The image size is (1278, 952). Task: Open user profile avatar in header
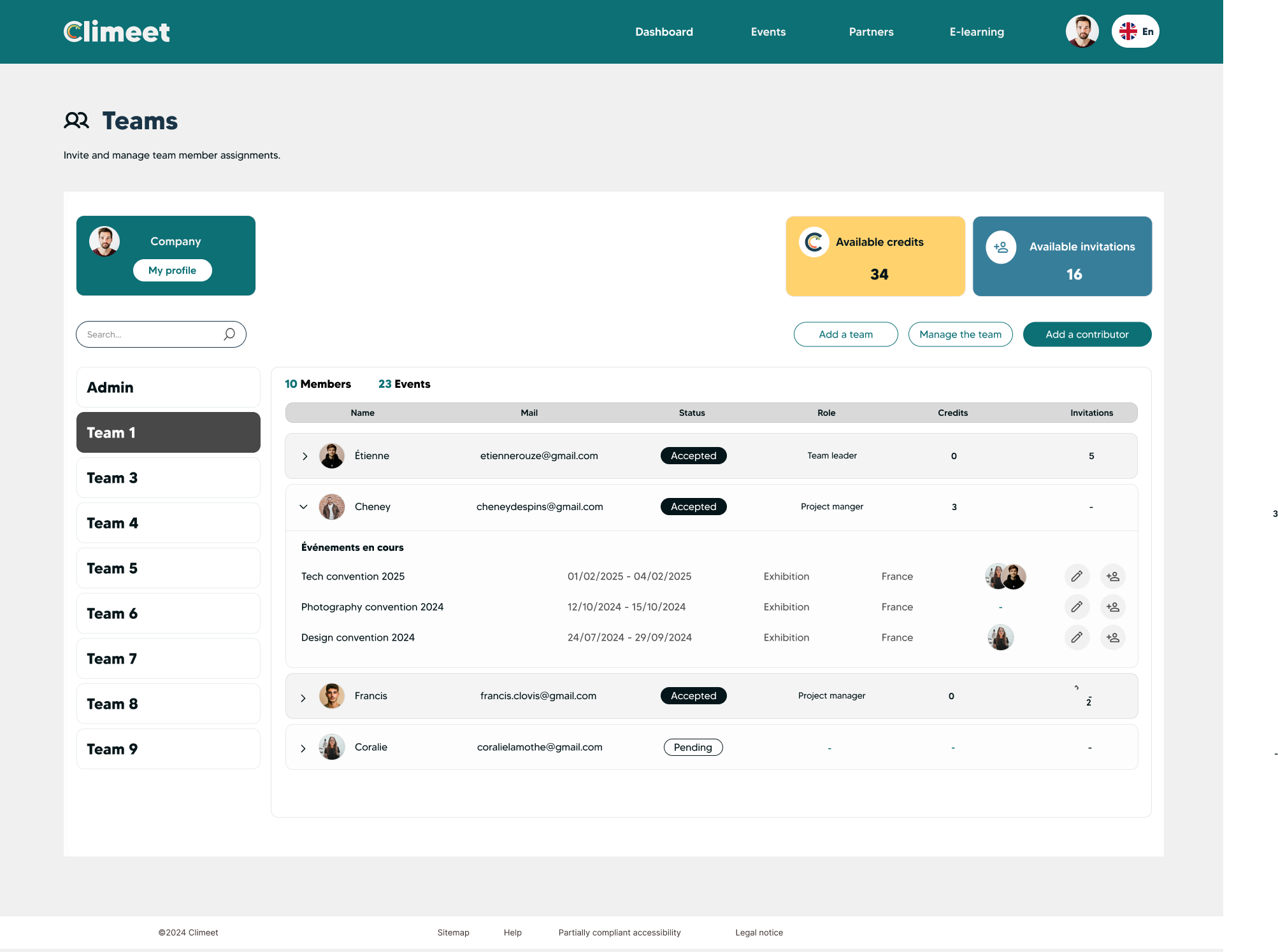tap(1082, 31)
